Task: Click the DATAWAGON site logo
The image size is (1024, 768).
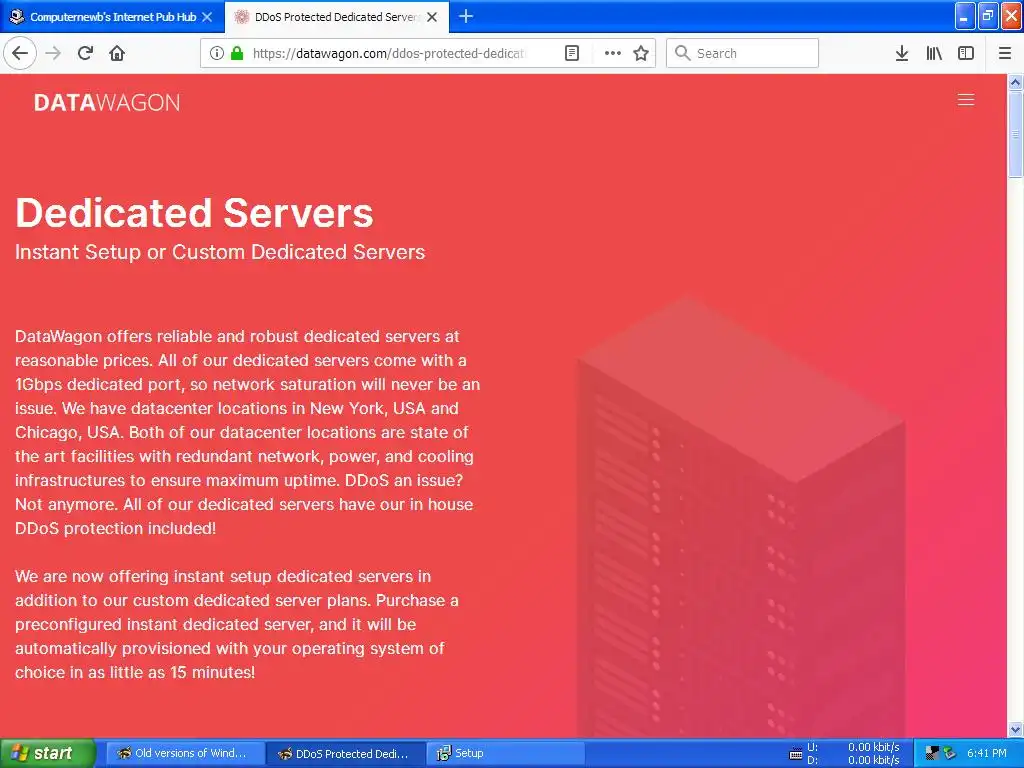Action: pos(106,103)
